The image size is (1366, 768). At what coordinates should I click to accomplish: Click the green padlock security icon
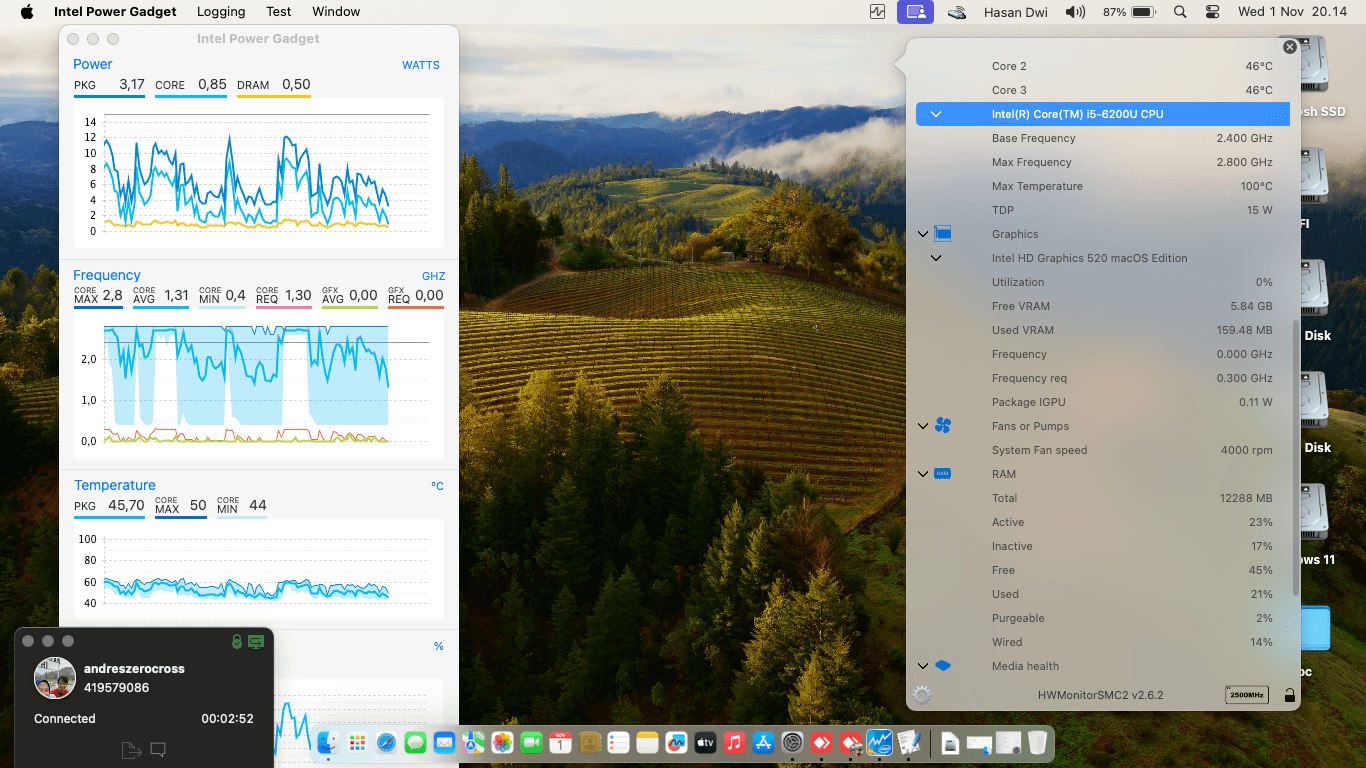(x=237, y=641)
